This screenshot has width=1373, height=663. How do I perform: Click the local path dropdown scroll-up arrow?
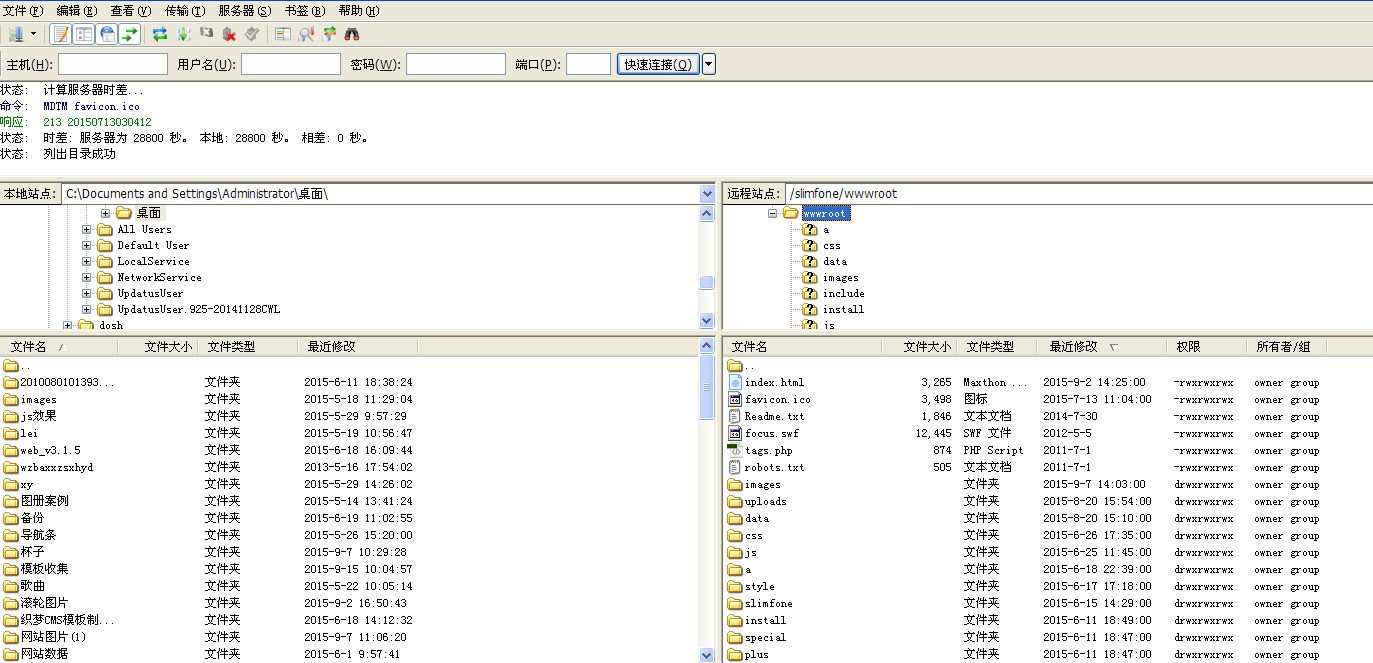pyautogui.click(x=707, y=213)
